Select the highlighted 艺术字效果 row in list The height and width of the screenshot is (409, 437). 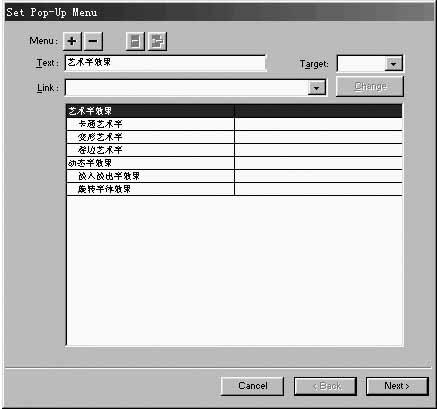pyautogui.click(x=234, y=111)
